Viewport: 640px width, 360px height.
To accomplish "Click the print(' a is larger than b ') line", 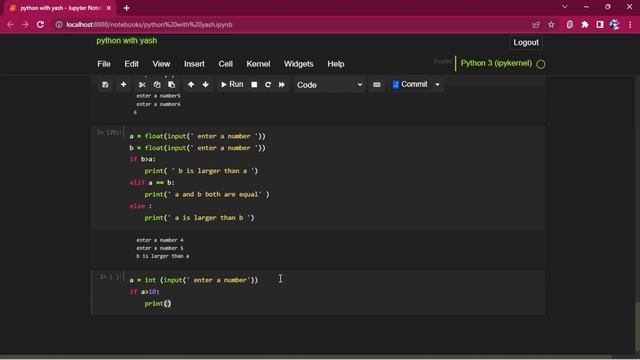I will point(200,218).
